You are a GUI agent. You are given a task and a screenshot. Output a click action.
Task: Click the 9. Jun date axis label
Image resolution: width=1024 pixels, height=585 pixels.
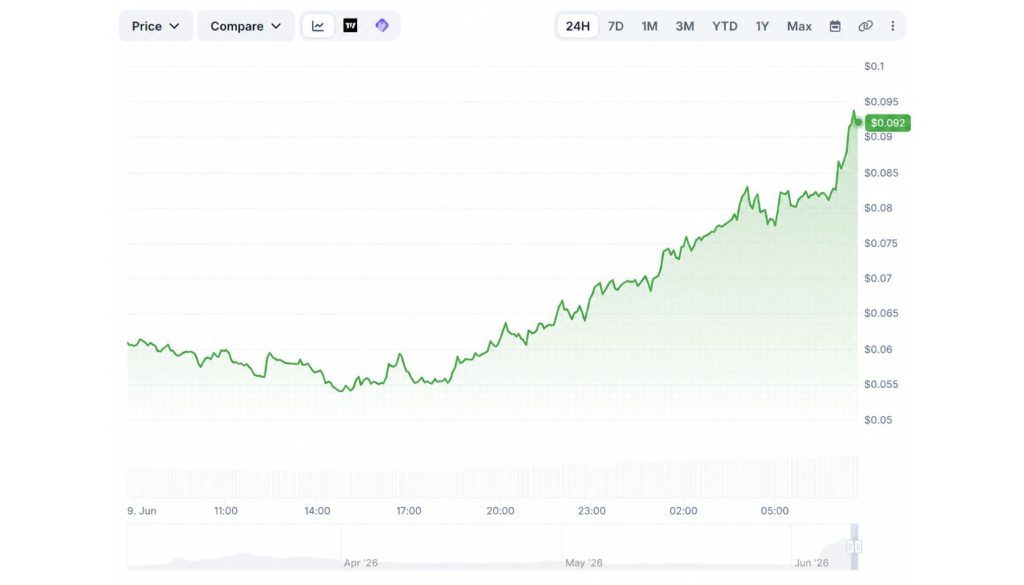142,511
